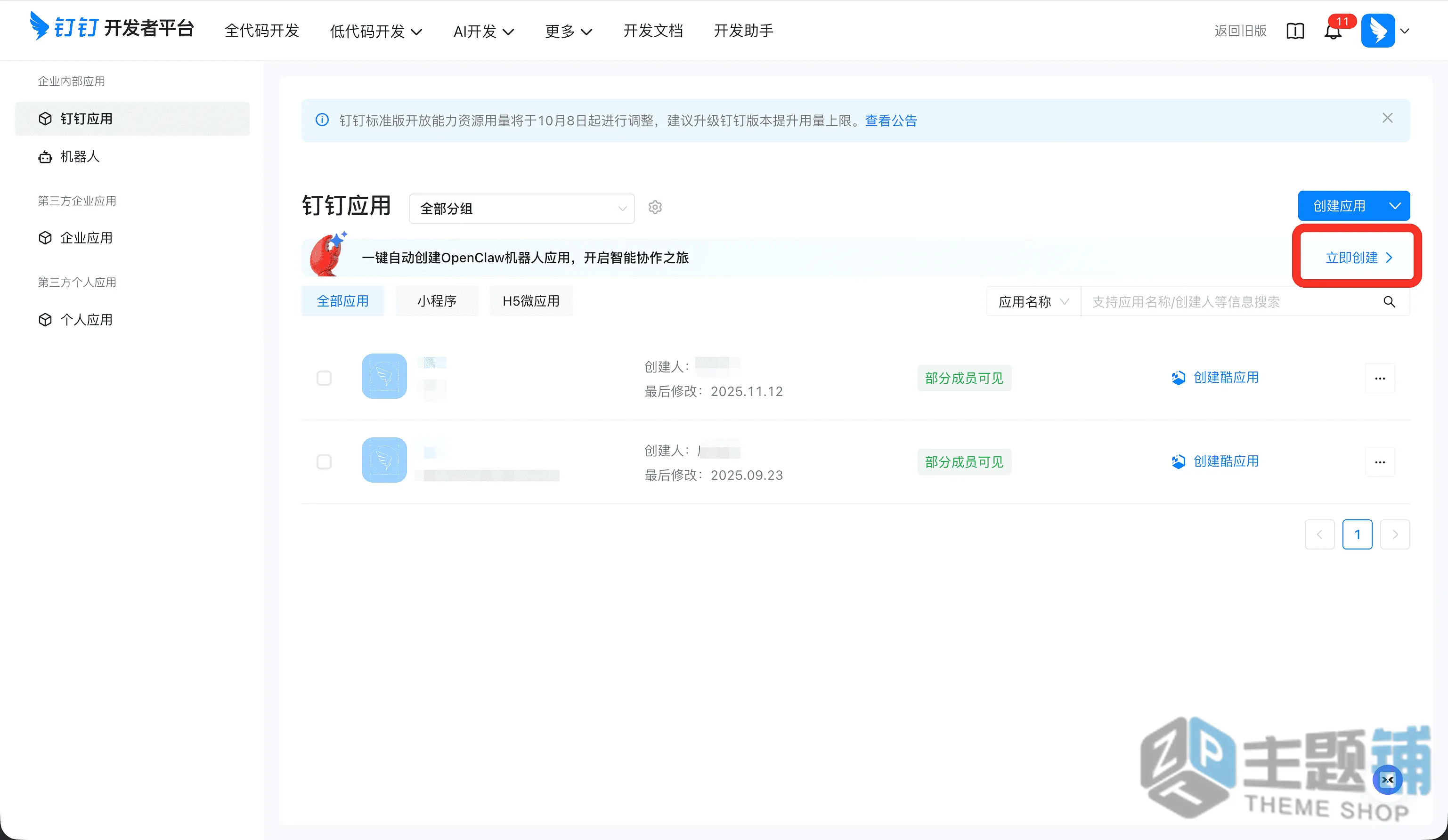Tick checkbox for the 2025.09.23 app

click(x=324, y=462)
